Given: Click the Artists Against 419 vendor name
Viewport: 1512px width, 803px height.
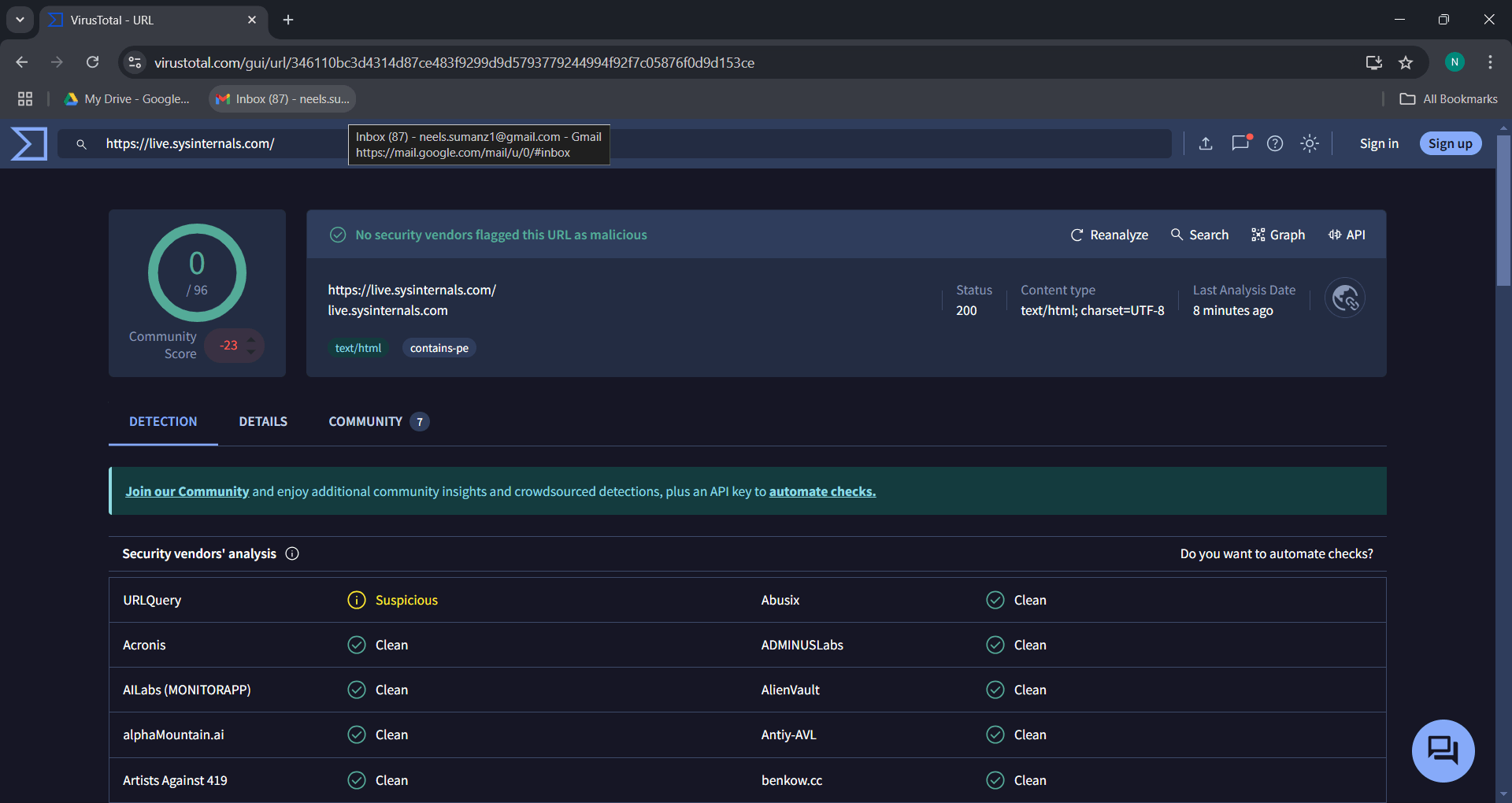Looking at the screenshot, I should click(x=175, y=780).
